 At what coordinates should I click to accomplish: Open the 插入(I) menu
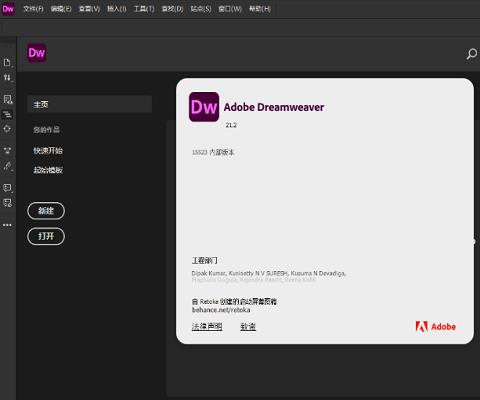(117, 9)
